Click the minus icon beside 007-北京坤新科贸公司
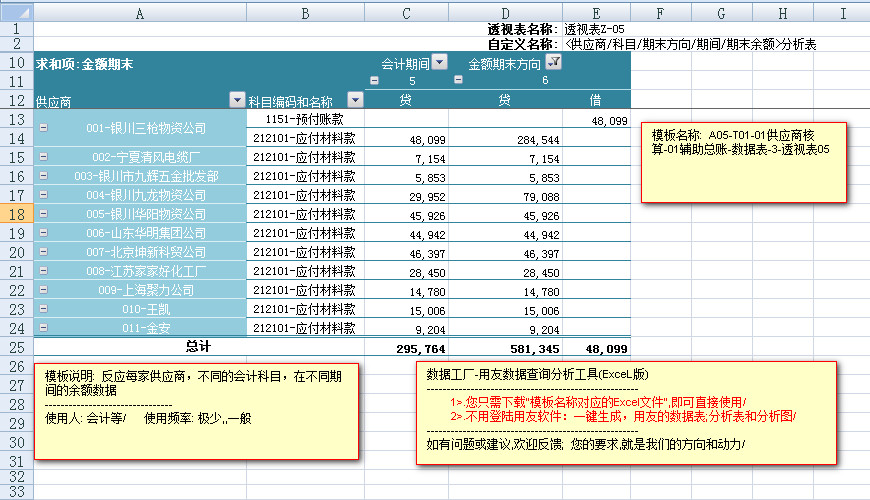The width and height of the screenshot is (870, 500). [43, 252]
